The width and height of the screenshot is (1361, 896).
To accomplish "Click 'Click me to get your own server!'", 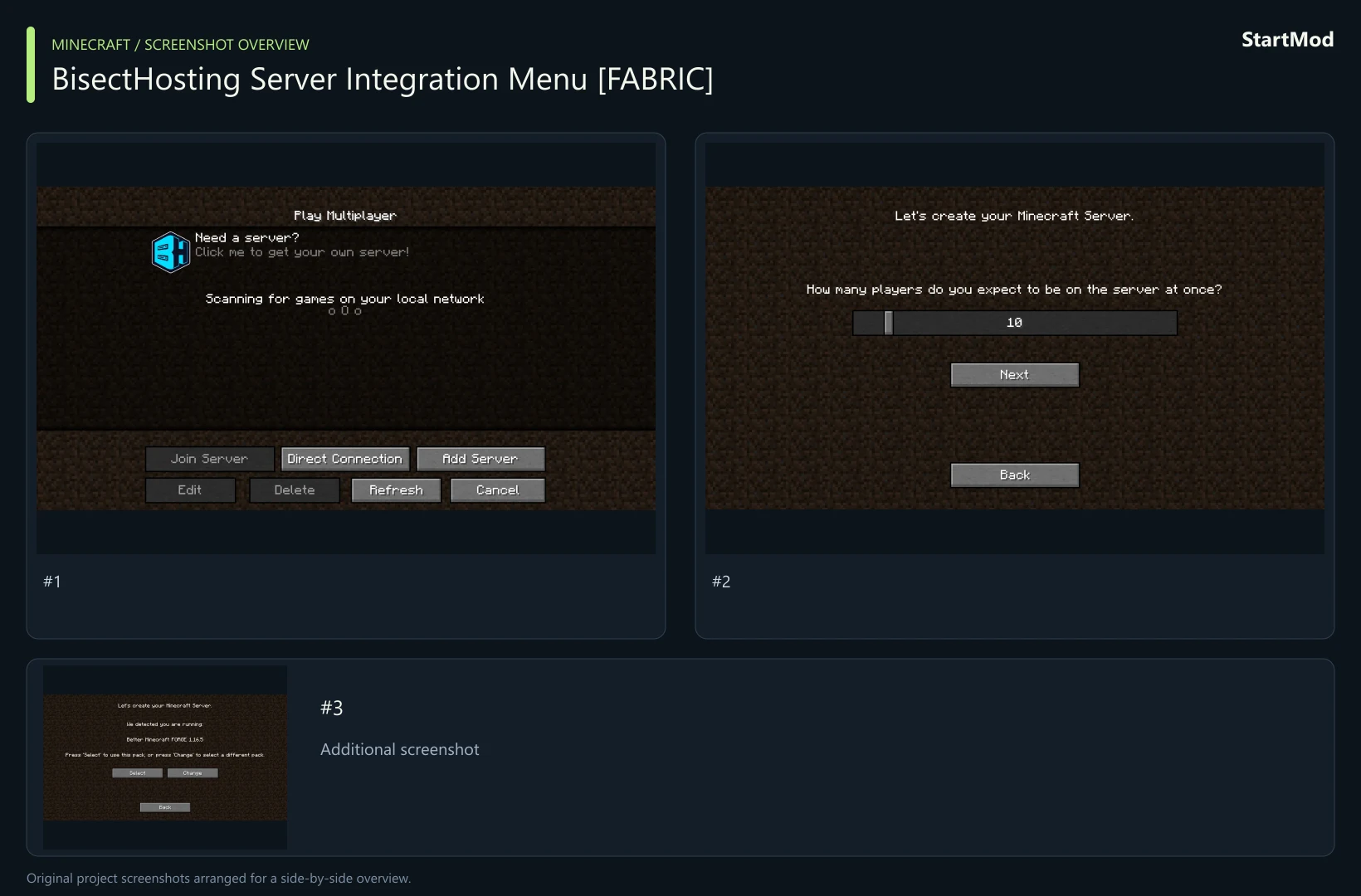I will 302,252.
